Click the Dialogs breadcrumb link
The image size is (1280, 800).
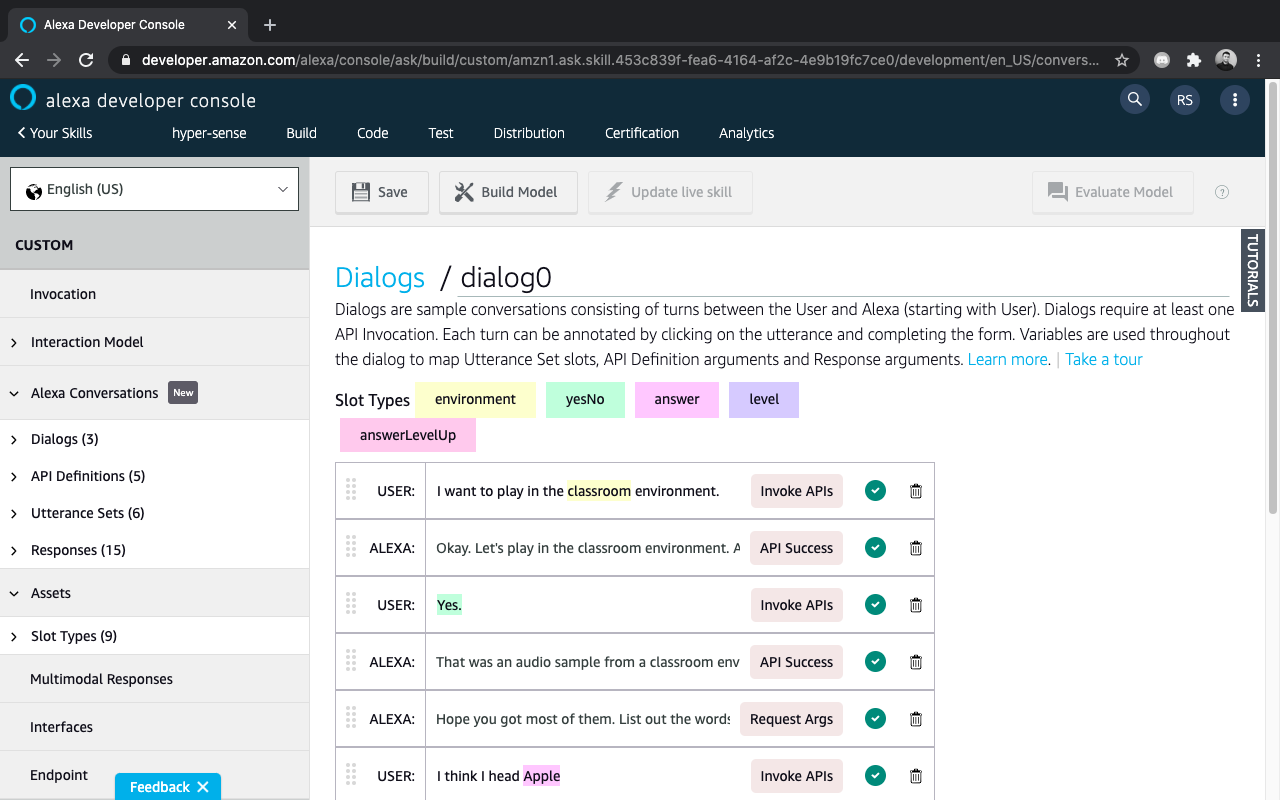click(x=380, y=277)
